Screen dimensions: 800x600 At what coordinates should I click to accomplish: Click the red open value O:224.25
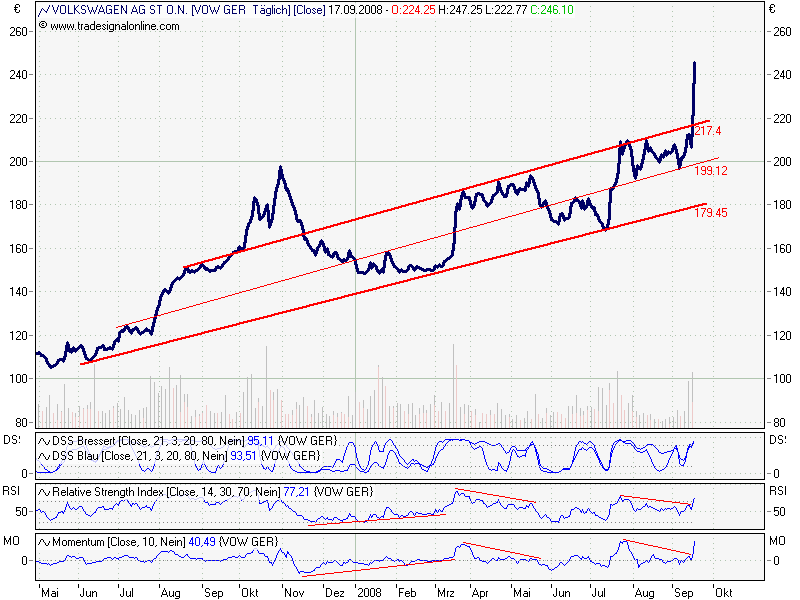tap(413, 10)
